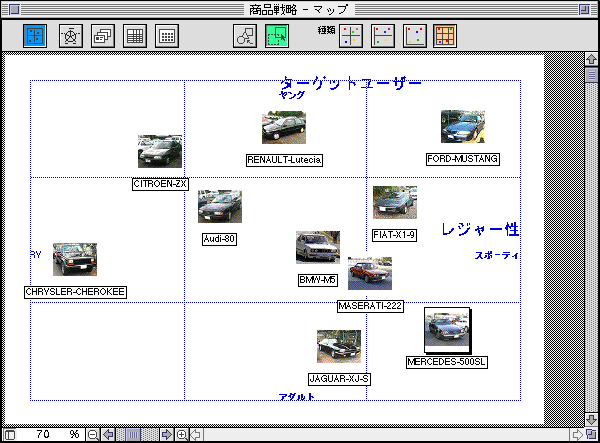Click the MERCEDES-500SL label
The height and width of the screenshot is (443, 600).
click(447, 362)
